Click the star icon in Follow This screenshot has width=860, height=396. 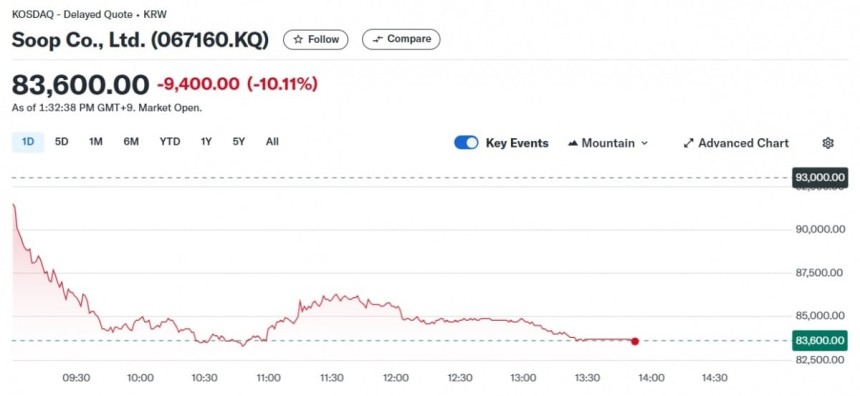point(298,39)
